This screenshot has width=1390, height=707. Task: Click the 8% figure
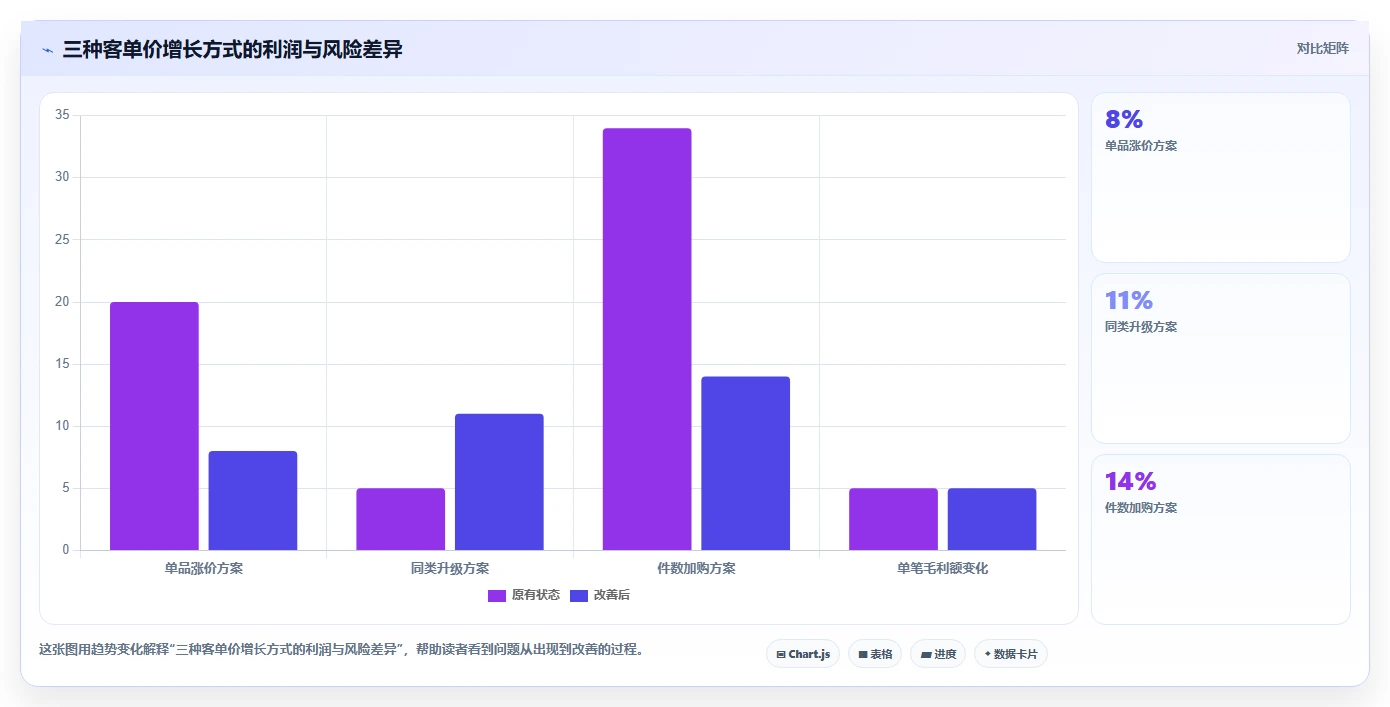pos(1124,120)
